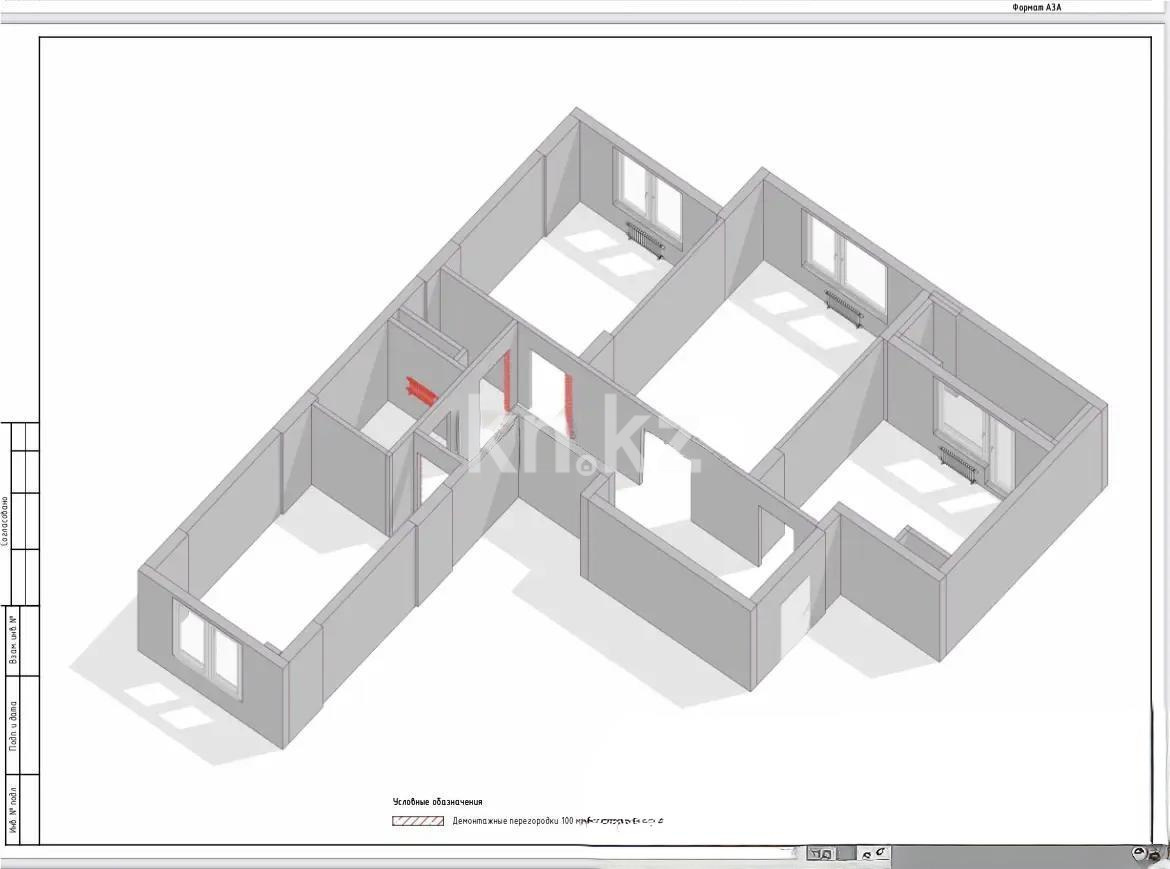Click the Условные обозначения legend heading
This screenshot has width=1170, height=869.
coord(436,801)
